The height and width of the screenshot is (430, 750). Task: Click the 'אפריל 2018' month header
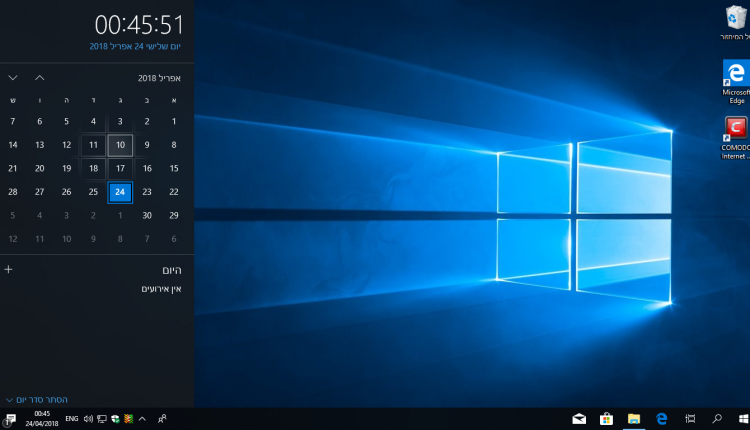159,78
